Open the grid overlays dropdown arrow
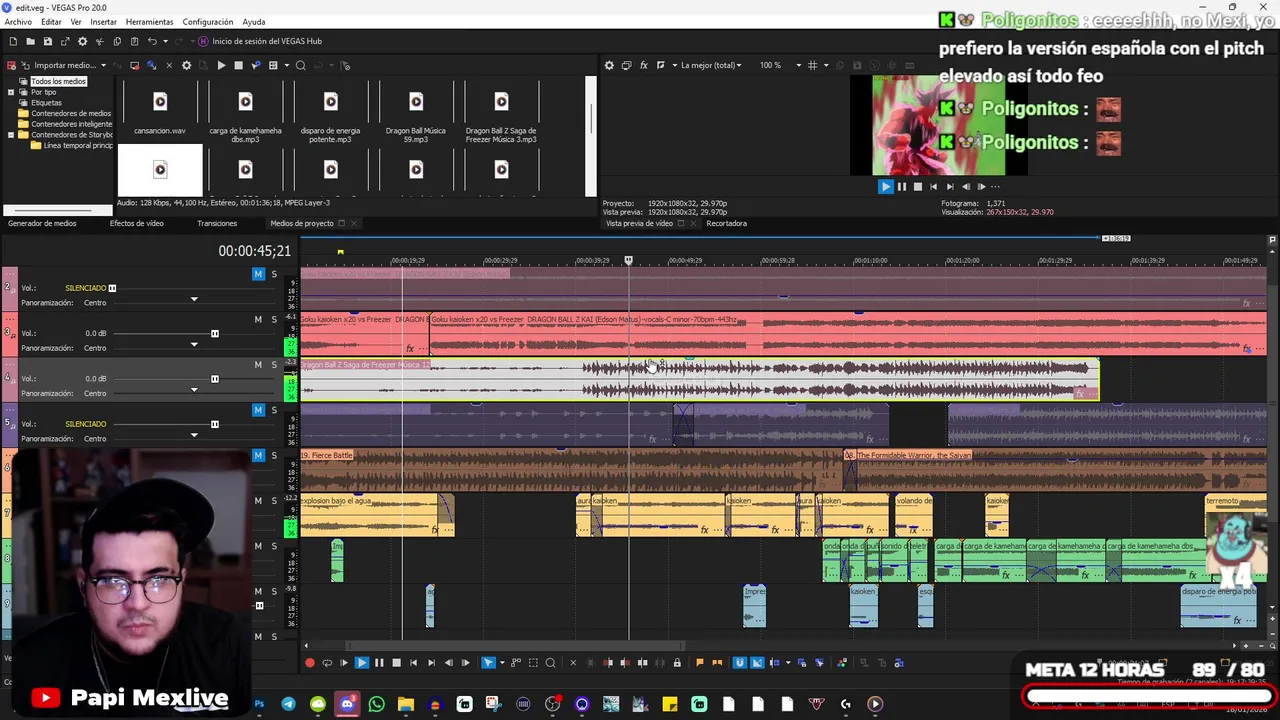The image size is (1280, 720). click(825, 65)
